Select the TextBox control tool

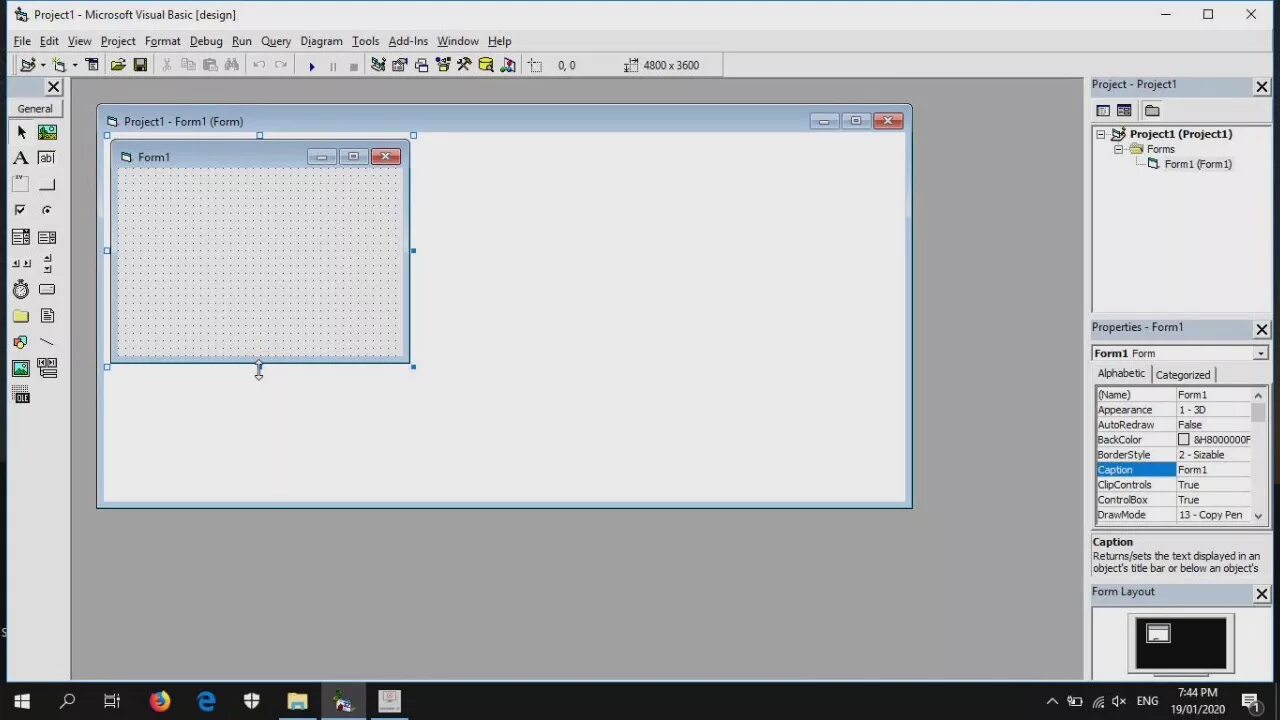[47, 158]
